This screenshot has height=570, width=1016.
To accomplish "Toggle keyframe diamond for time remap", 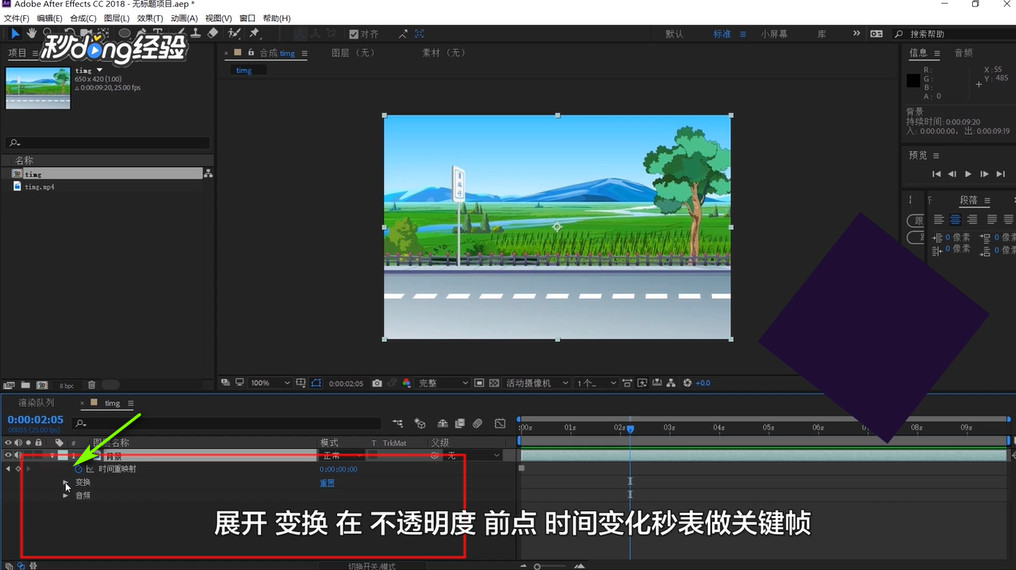I will [18, 469].
